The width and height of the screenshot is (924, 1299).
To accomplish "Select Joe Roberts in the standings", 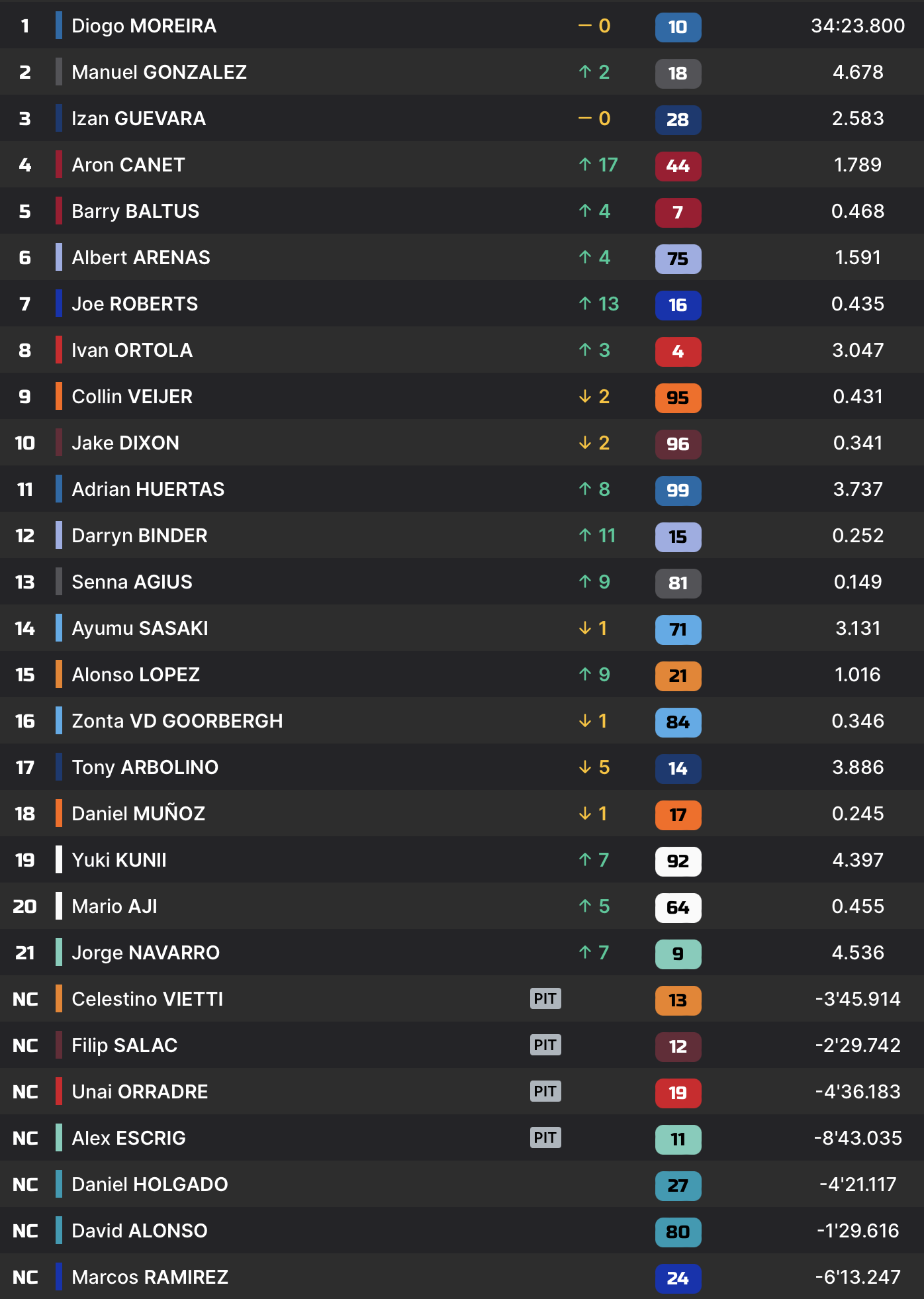I will [134, 304].
